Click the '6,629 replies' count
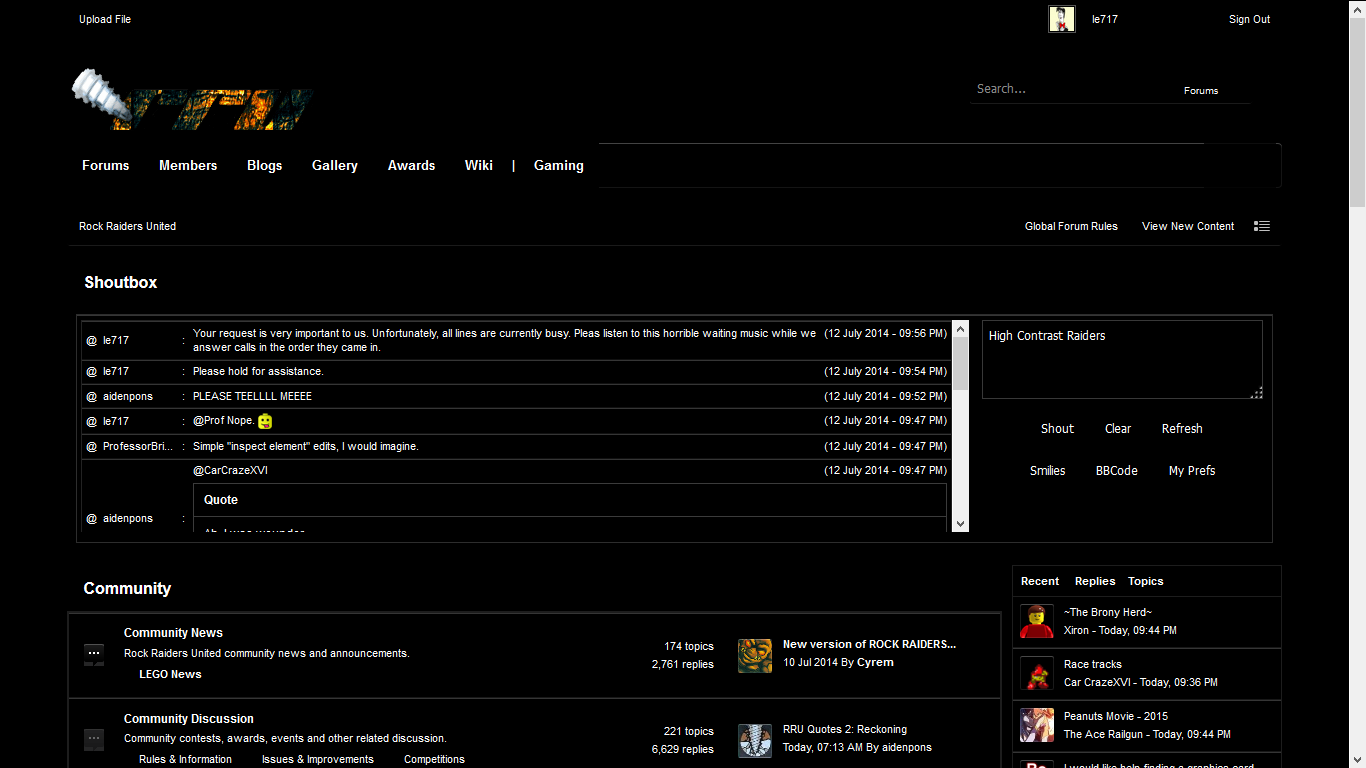The height and width of the screenshot is (768, 1366). pos(683,749)
